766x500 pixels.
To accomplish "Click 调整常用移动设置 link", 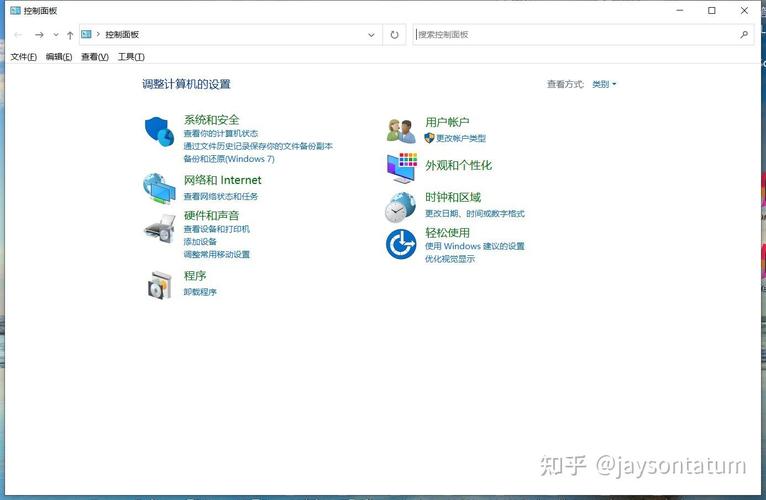I will (x=217, y=255).
